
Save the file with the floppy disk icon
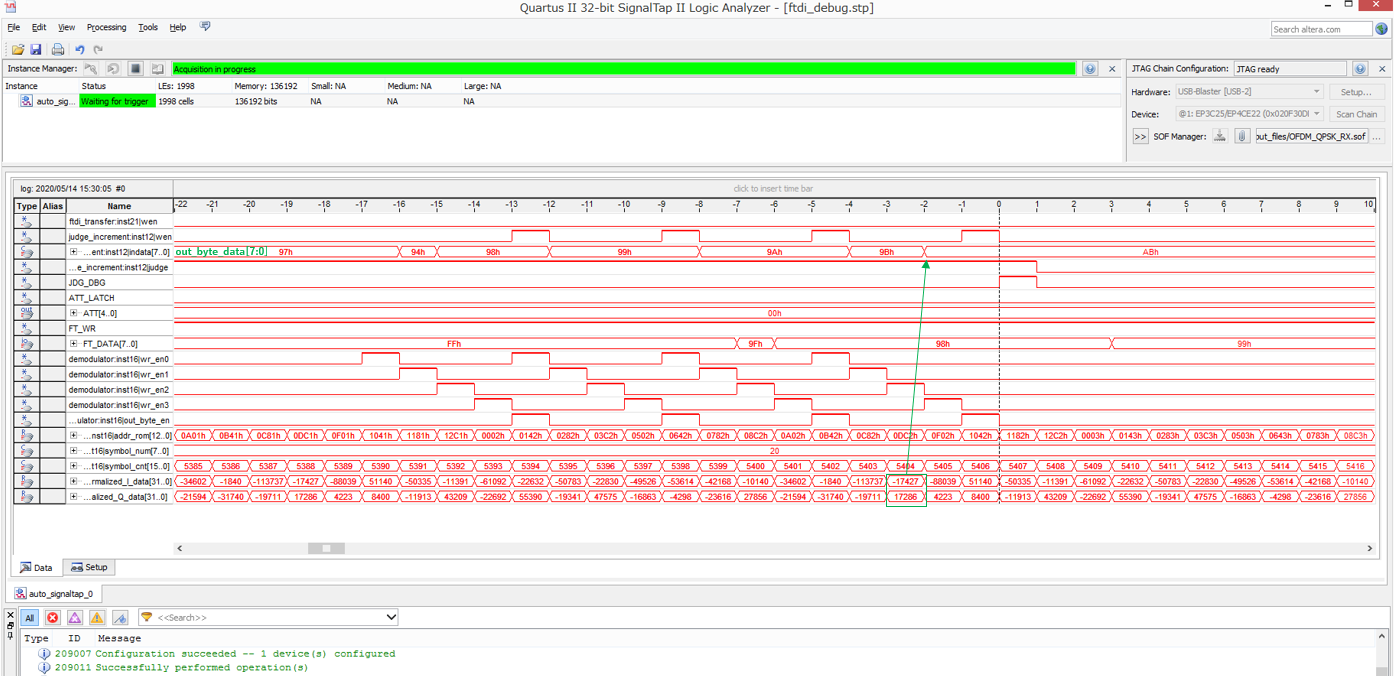pyautogui.click(x=36, y=49)
